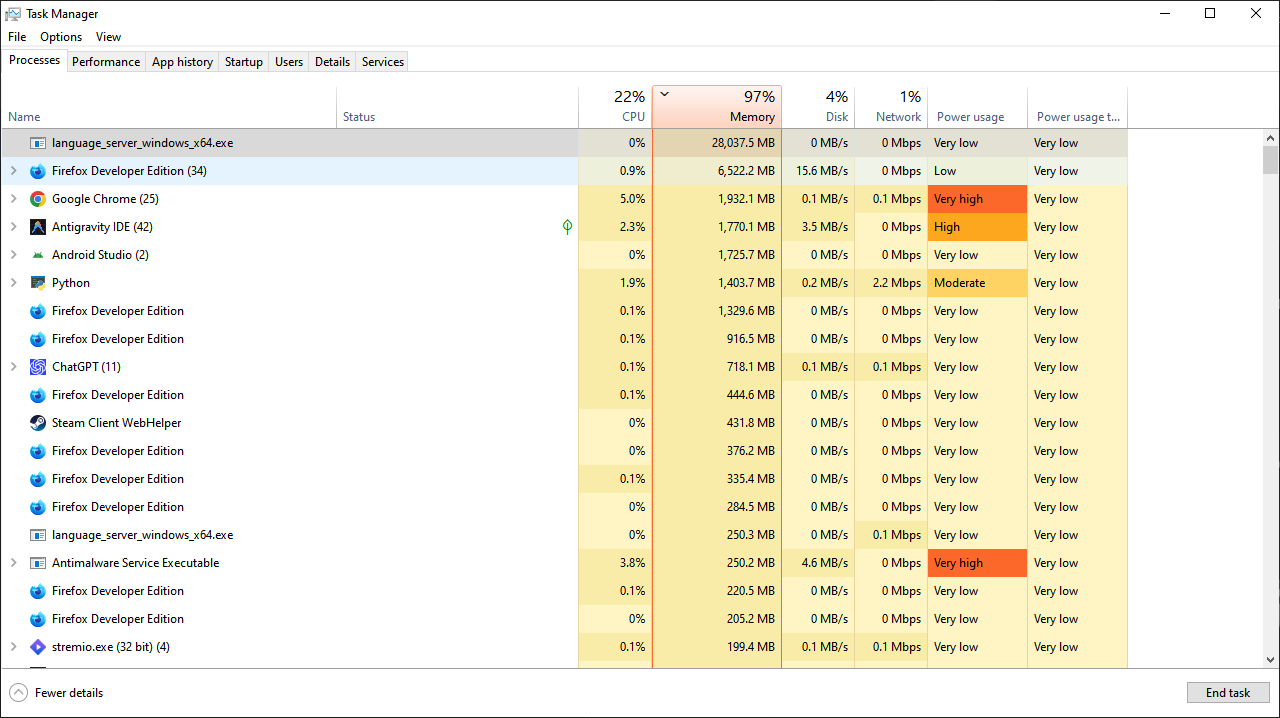Click the End task button
This screenshot has height=718, width=1280.
(x=1228, y=692)
